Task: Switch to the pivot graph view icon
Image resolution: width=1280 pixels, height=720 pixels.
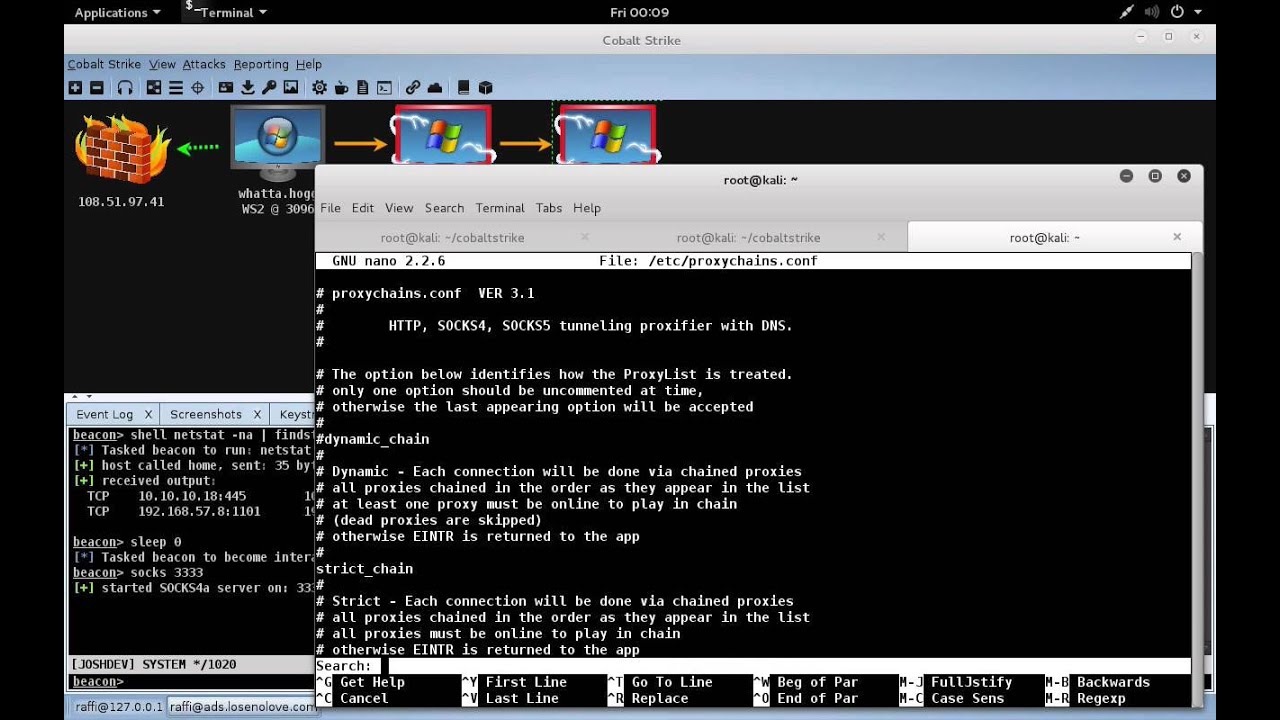Action: click(153, 88)
